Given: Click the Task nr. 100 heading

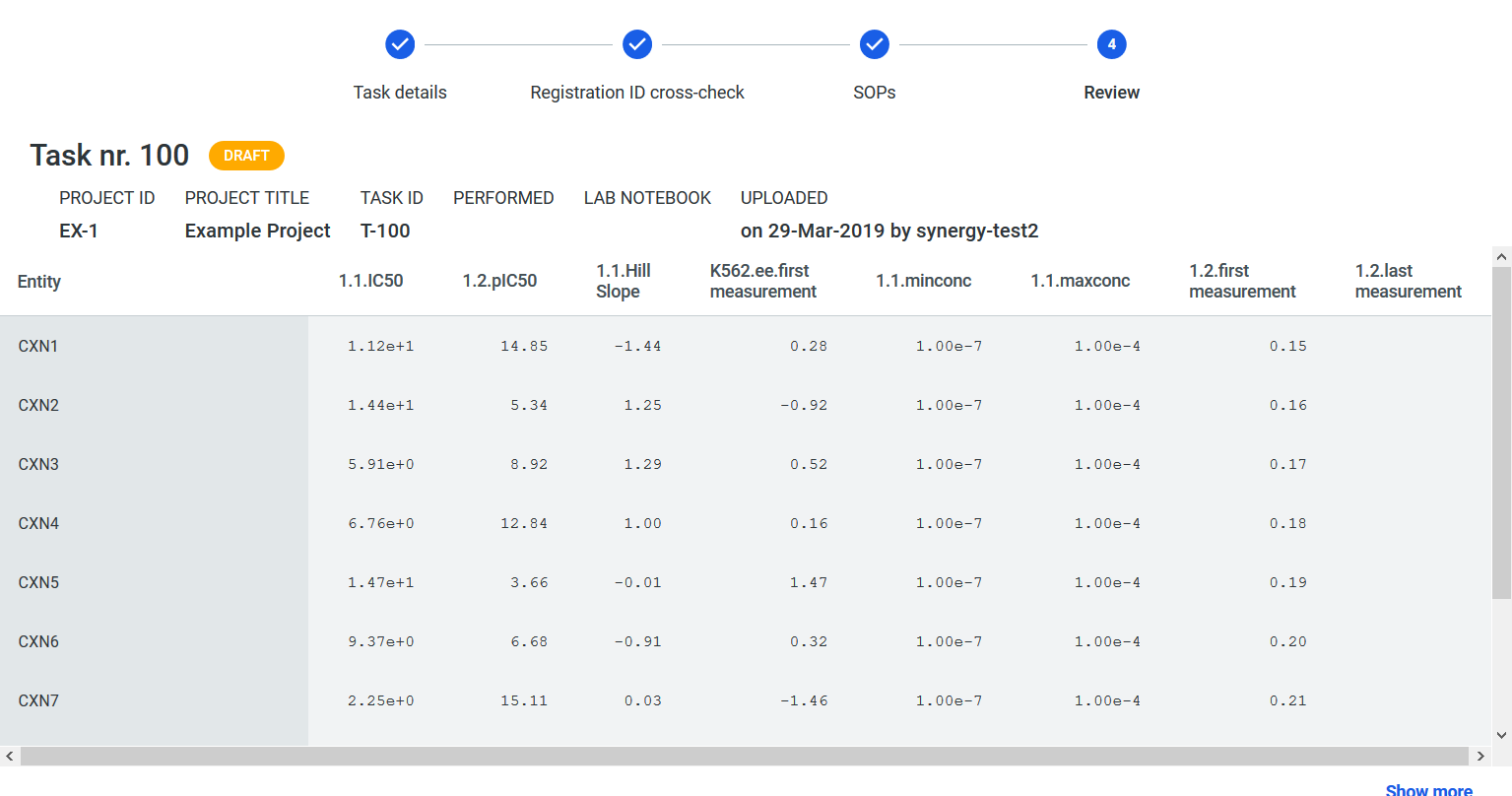Looking at the screenshot, I should pyautogui.click(x=109, y=155).
